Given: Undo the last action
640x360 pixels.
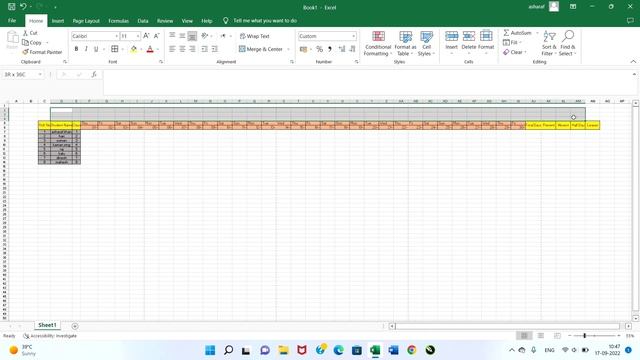Looking at the screenshot, I should (23, 7).
